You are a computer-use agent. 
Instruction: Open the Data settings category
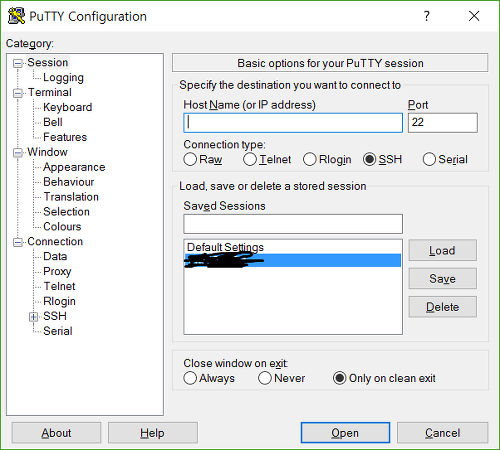pyautogui.click(x=55, y=256)
